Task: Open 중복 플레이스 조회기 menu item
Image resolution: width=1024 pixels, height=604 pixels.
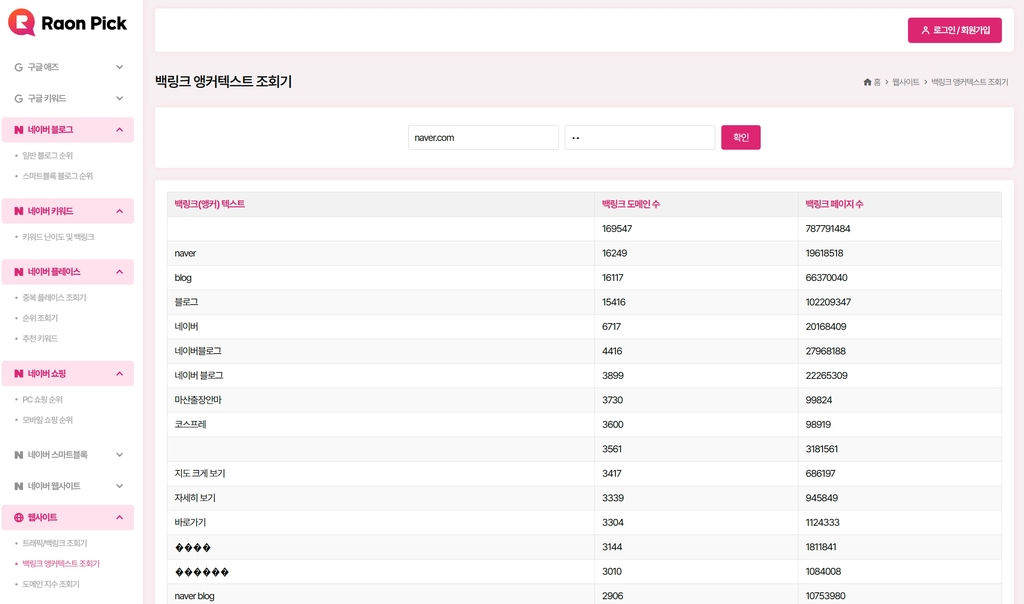Action: click(x=54, y=298)
